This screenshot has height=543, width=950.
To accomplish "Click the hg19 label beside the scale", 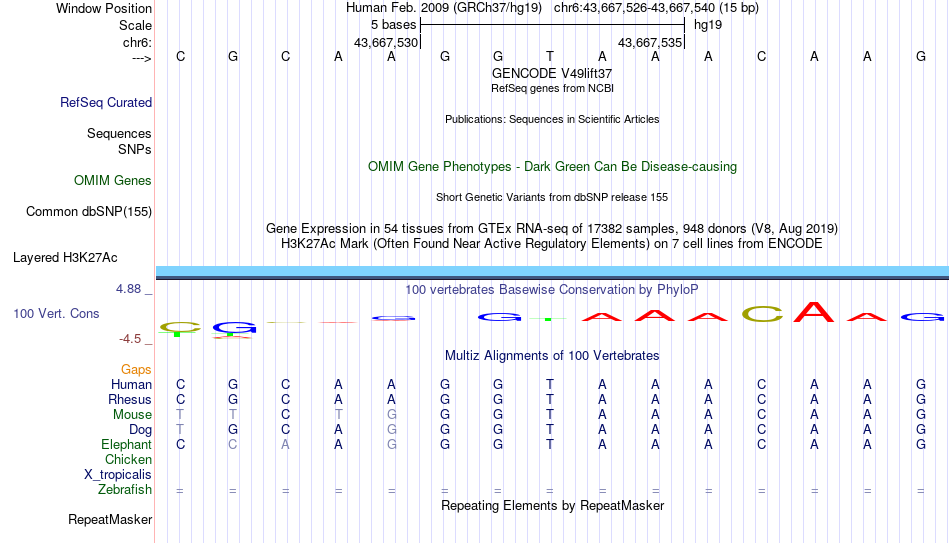I will pyautogui.click(x=708, y=25).
